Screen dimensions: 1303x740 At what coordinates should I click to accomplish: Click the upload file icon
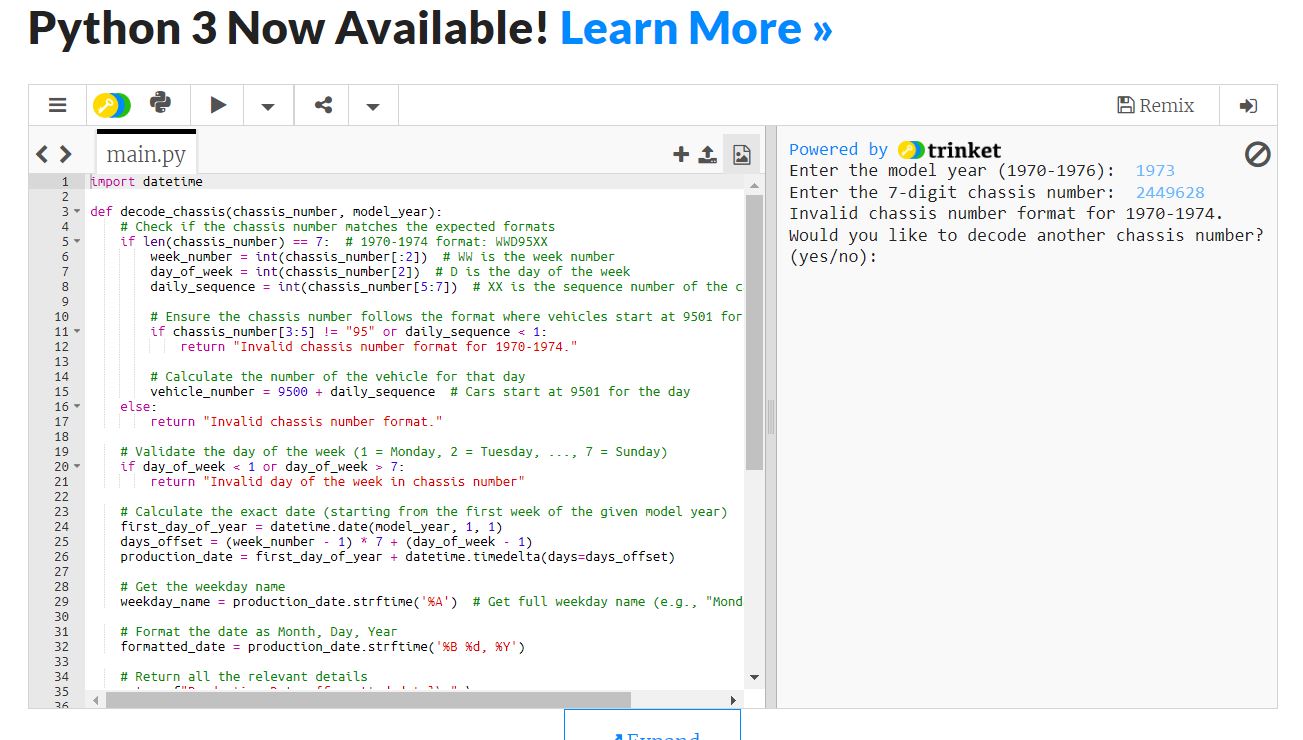707,154
